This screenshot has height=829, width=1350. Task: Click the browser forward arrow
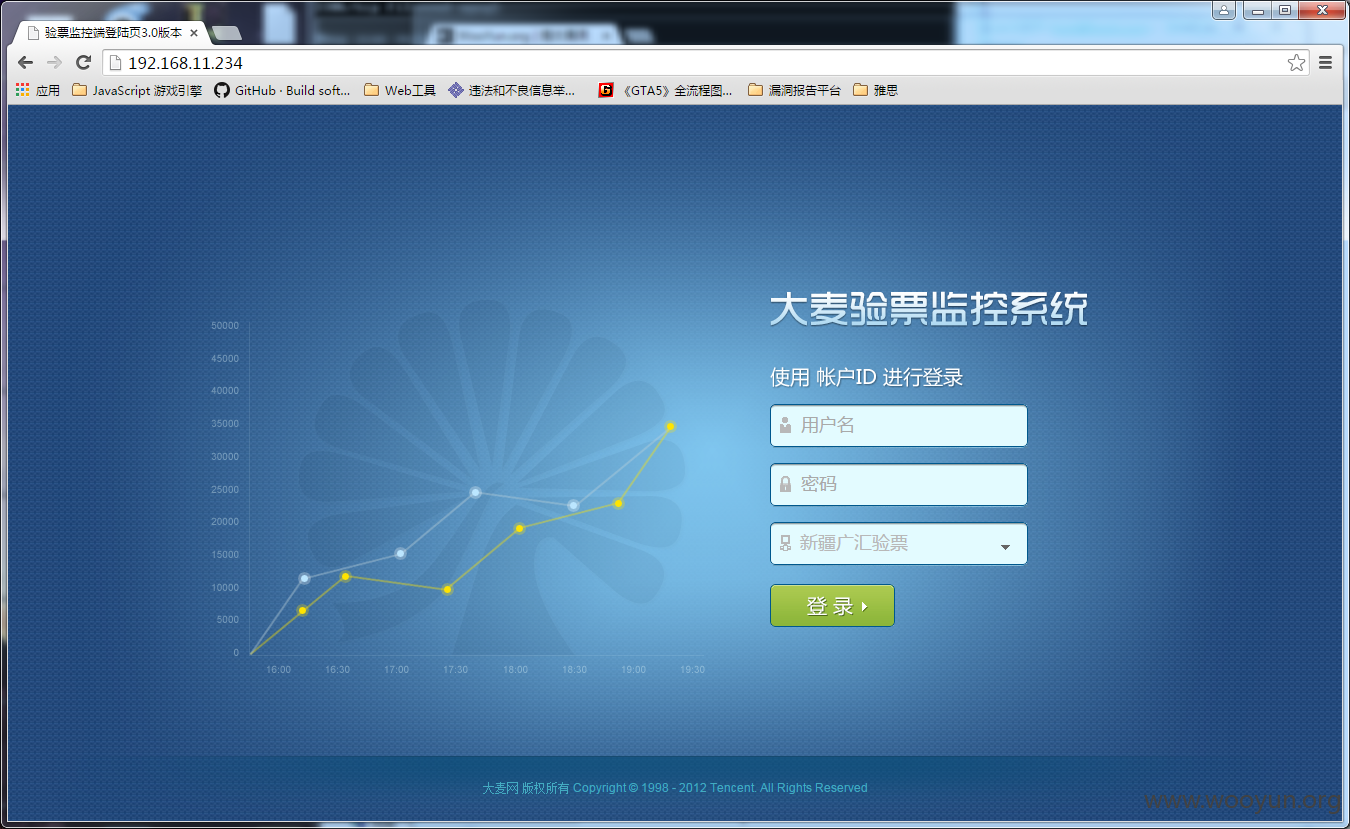click(55, 63)
